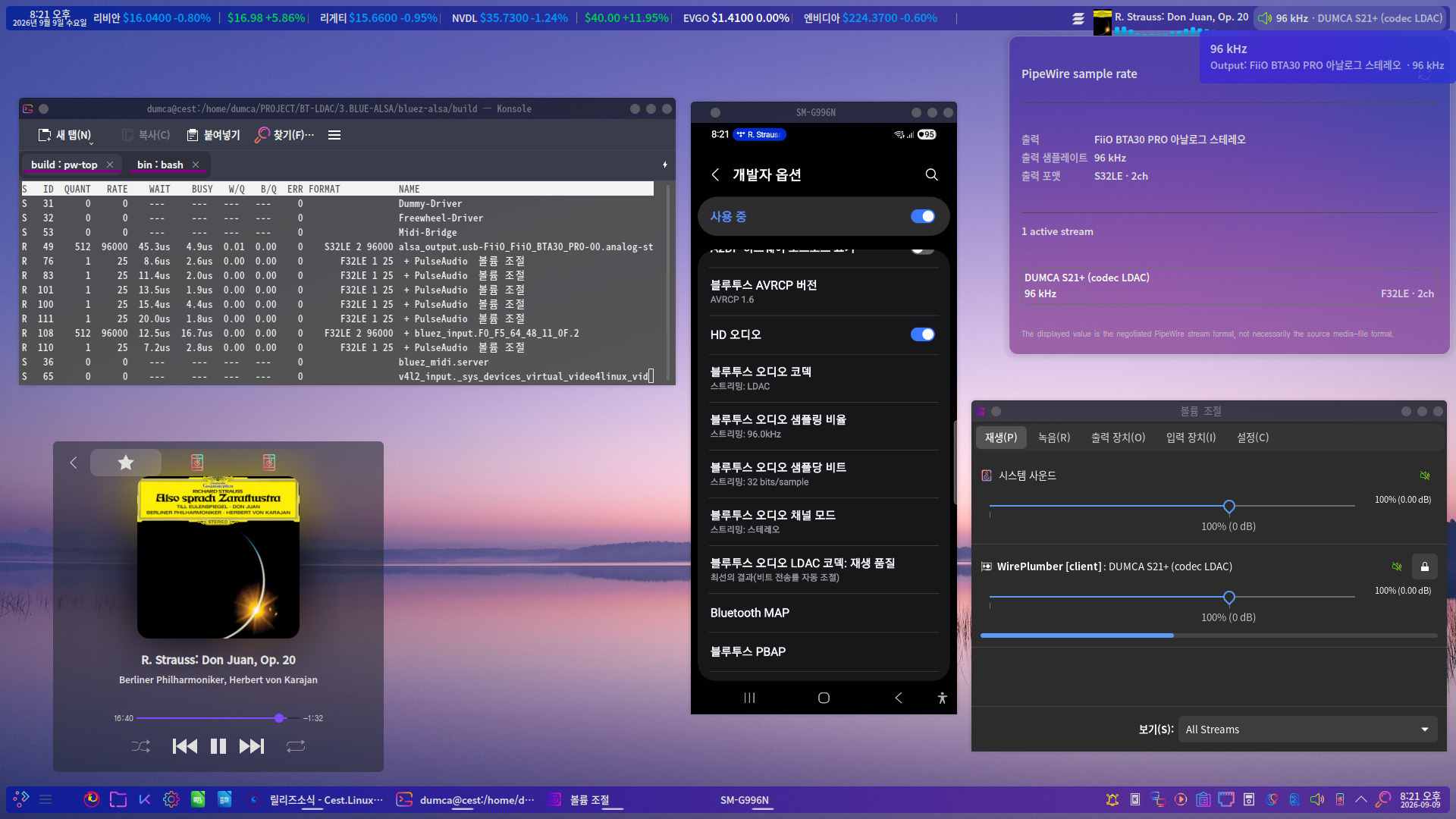Switch to the 녹음(R) tab
Screen dimensions: 1456x819
point(1054,438)
